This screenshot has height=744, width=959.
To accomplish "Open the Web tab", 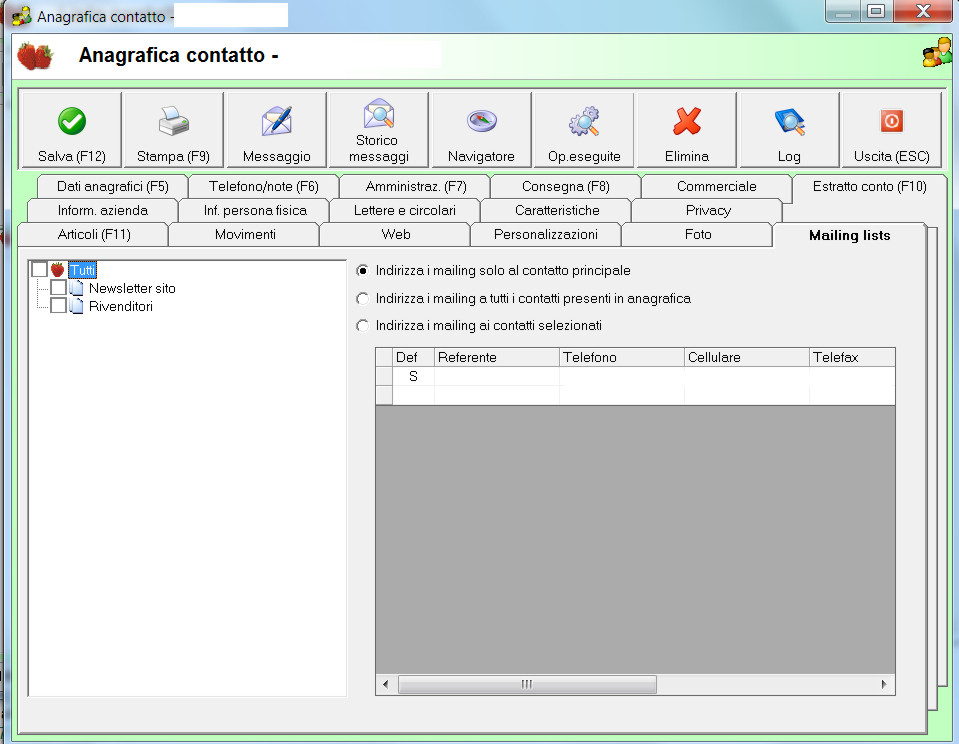I will pos(396,234).
